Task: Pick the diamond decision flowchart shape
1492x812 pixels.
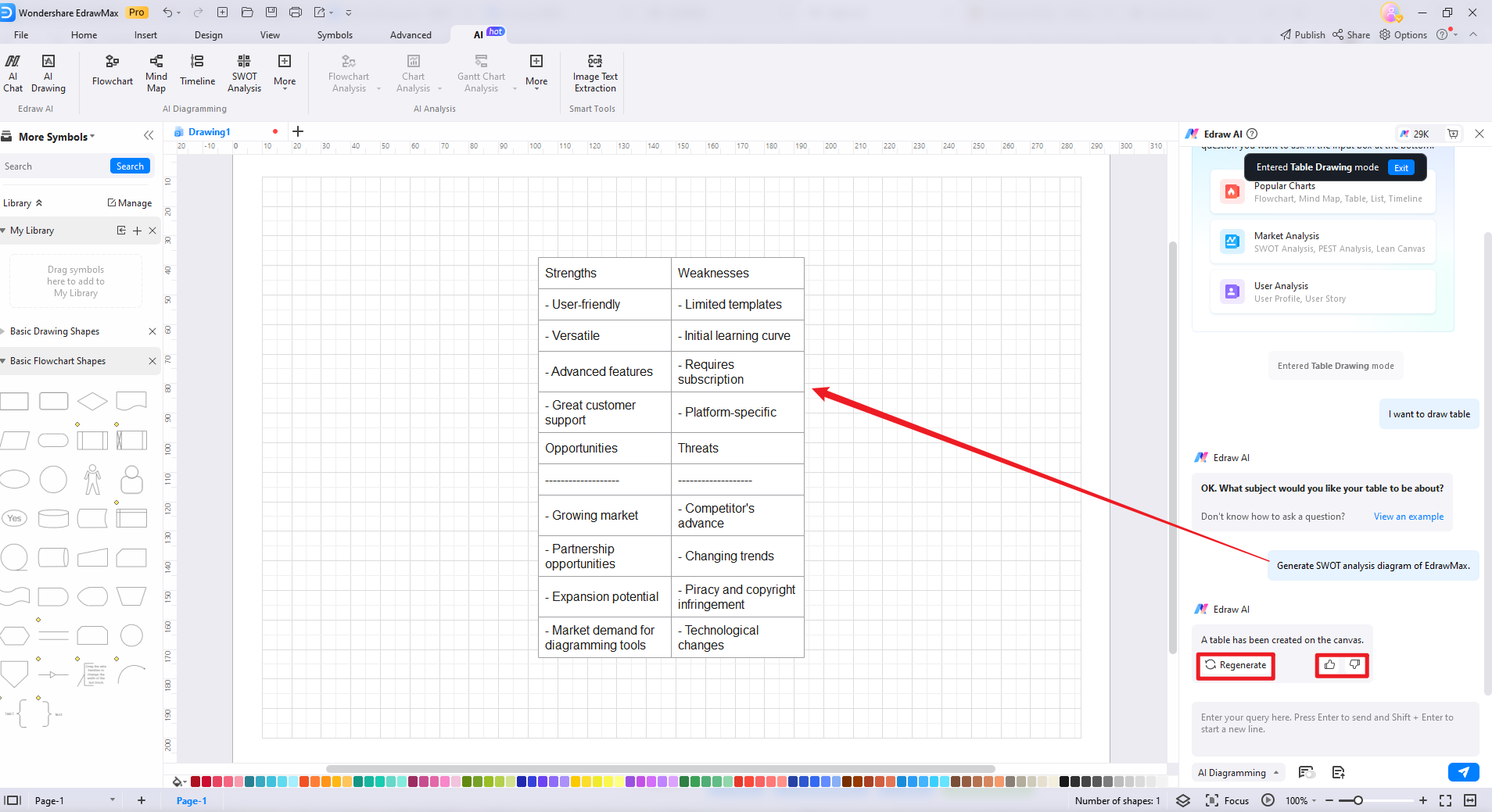Action: 92,401
